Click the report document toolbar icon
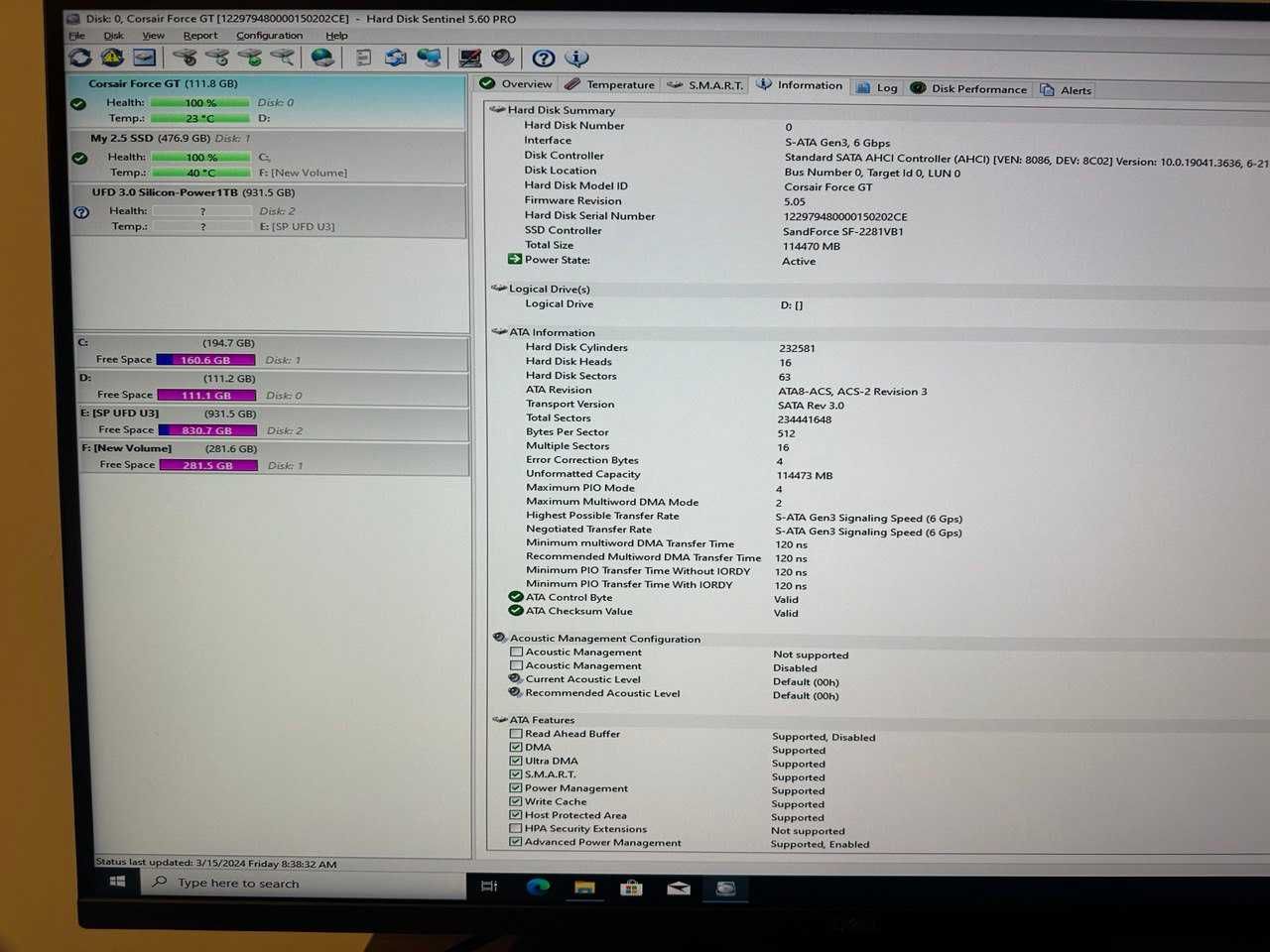The image size is (1270, 952). coord(363,59)
